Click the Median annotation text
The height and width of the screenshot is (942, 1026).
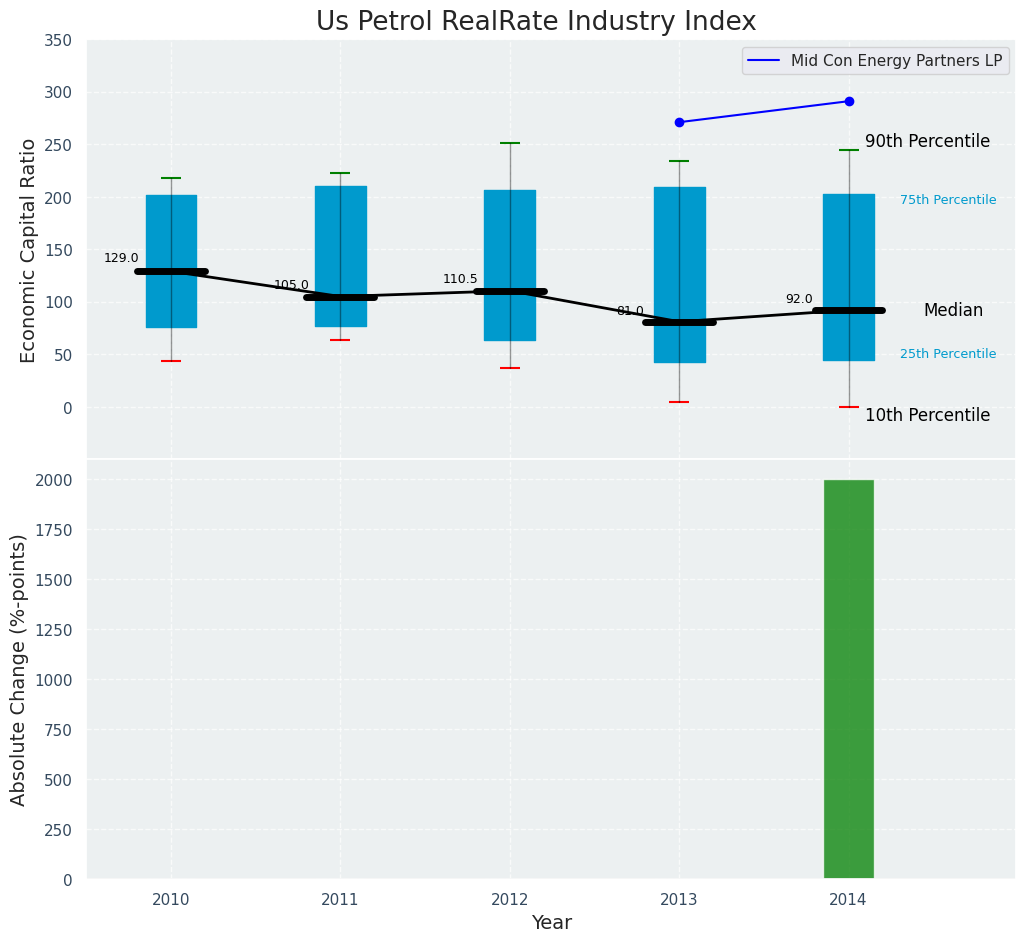[953, 310]
